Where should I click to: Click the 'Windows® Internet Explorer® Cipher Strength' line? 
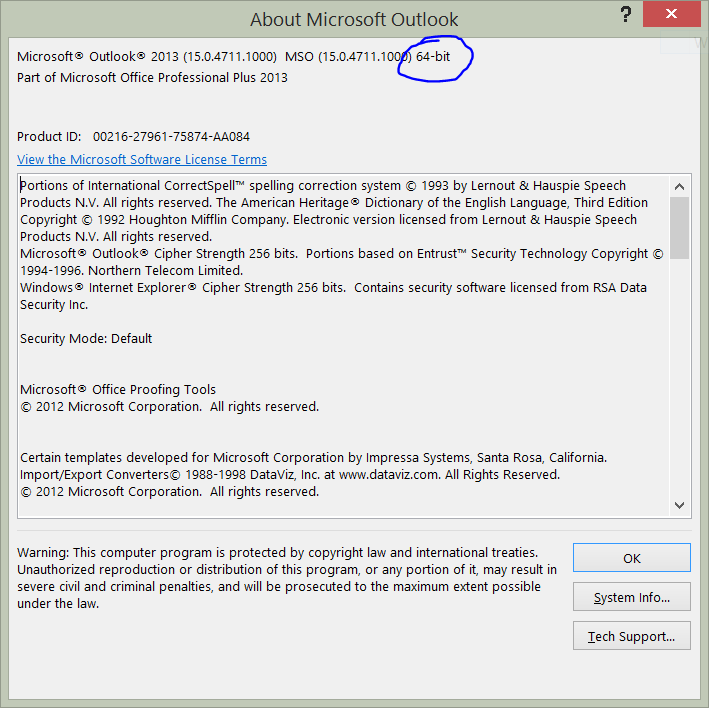click(333, 288)
